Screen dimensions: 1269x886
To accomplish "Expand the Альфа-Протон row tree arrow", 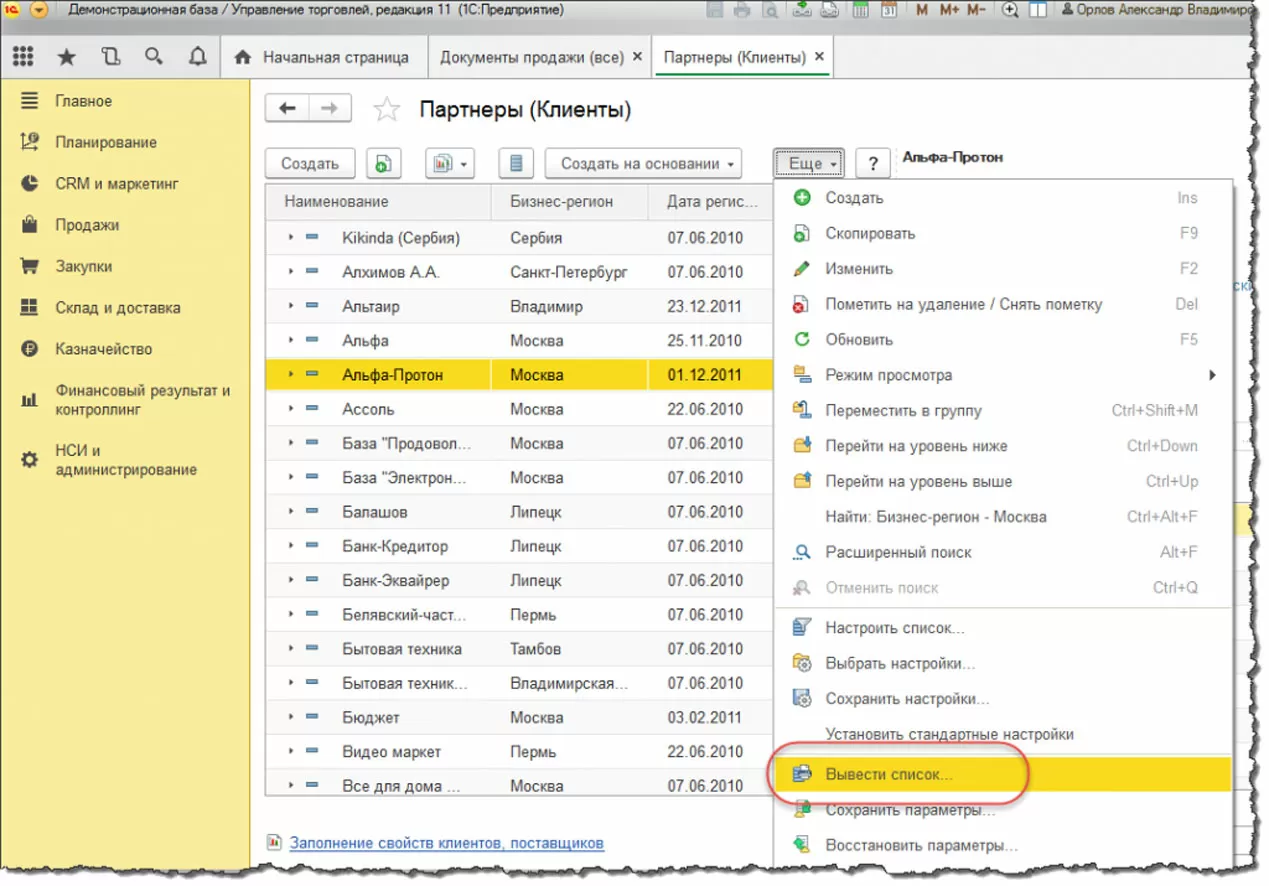I will (x=291, y=375).
